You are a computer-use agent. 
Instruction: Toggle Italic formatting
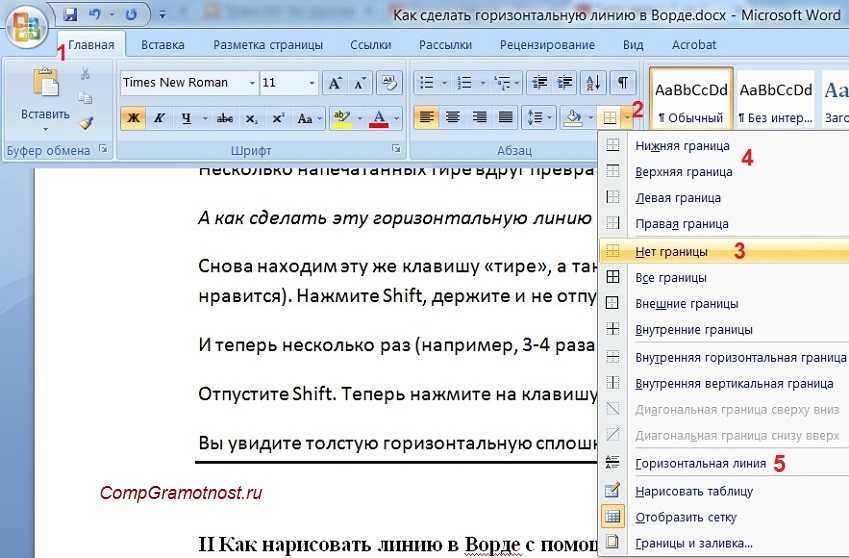tap(160, 118)
